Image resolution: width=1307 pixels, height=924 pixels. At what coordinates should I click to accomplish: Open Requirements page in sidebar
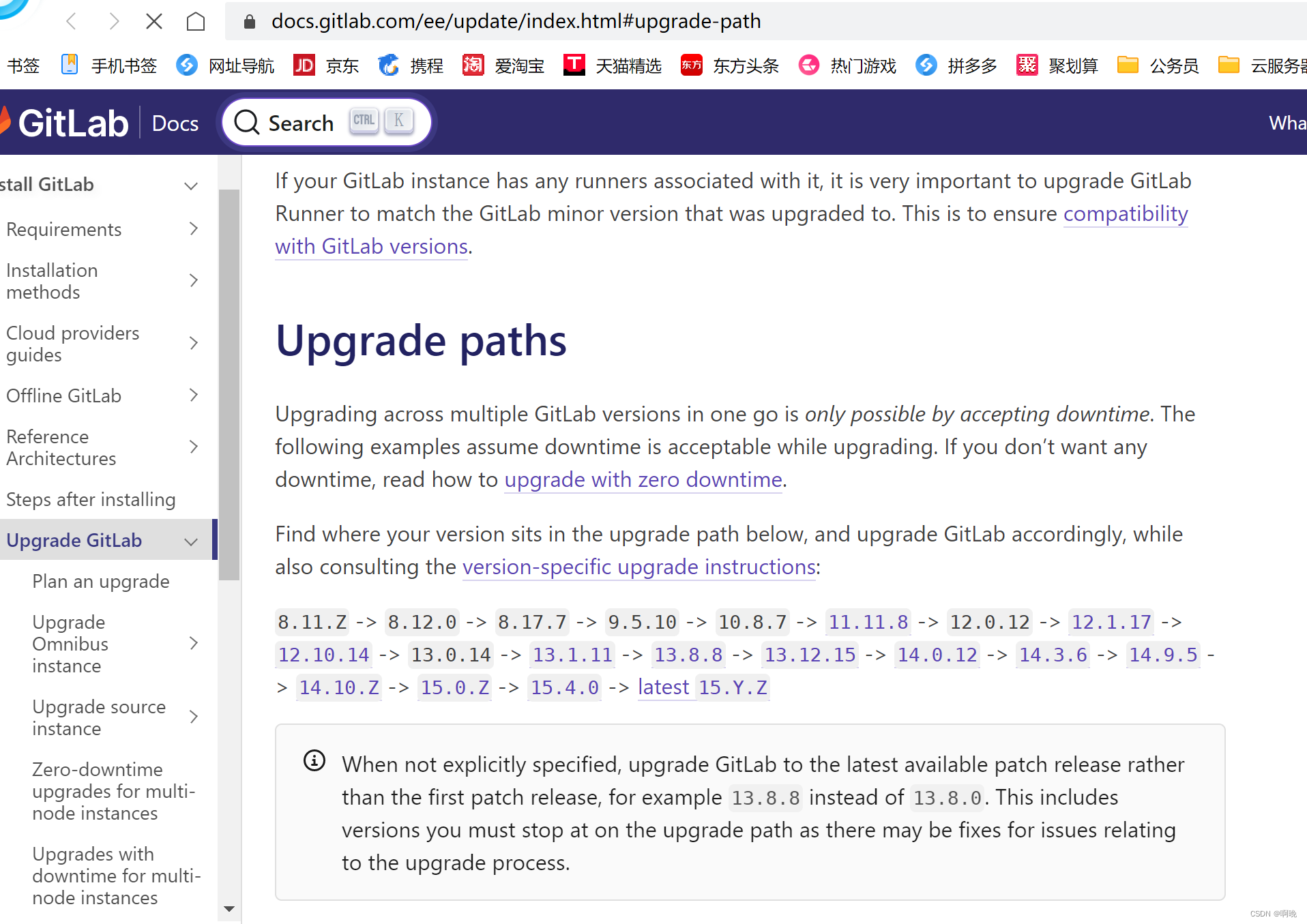(64, 229)
